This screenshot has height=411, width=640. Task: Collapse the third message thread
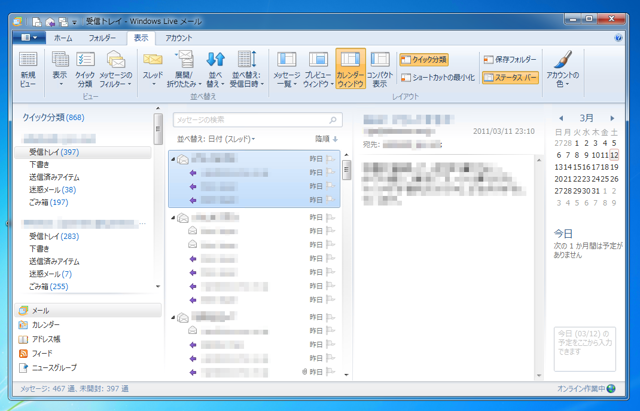173,317
